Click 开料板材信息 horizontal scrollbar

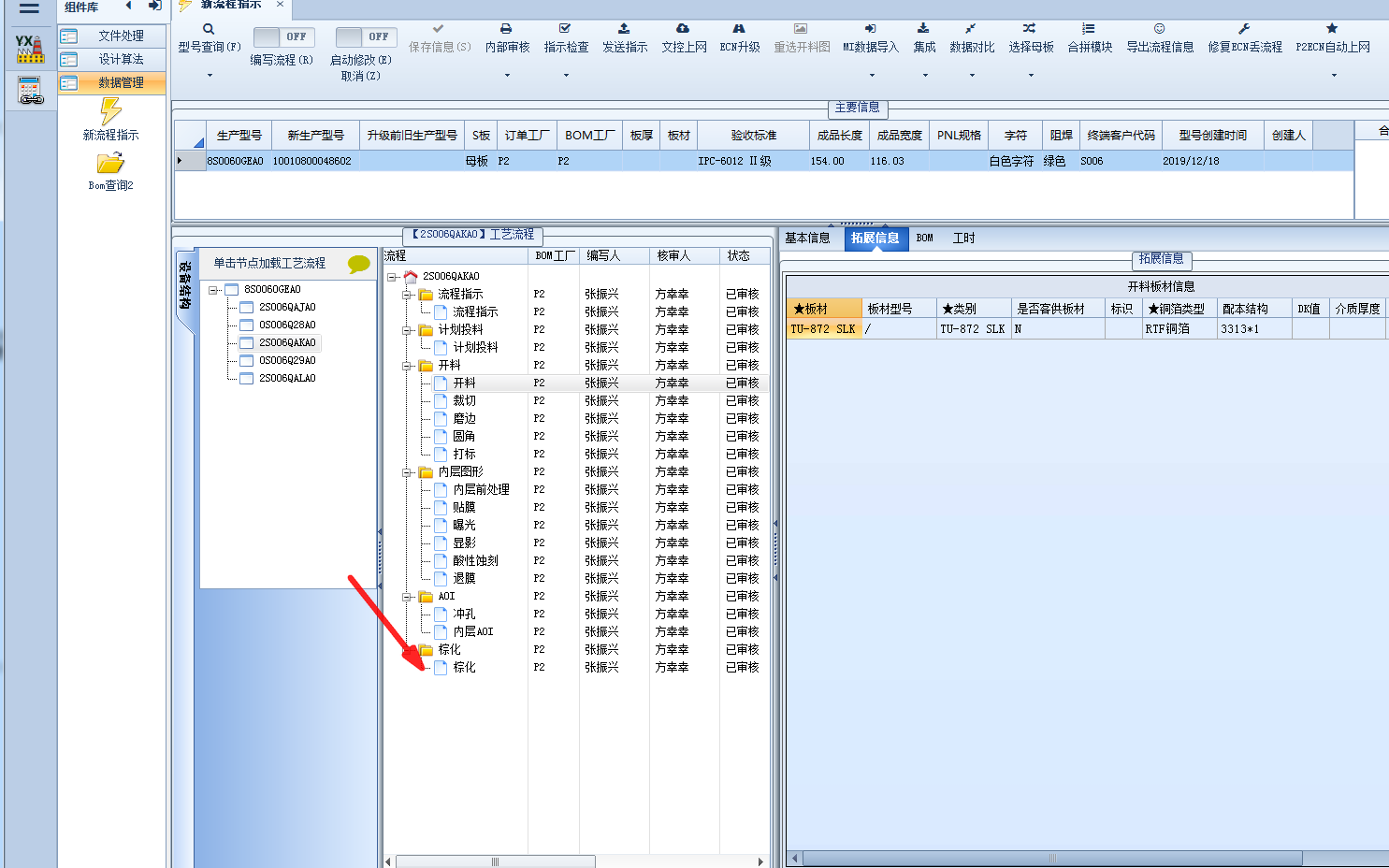(x=1052, y=858)
